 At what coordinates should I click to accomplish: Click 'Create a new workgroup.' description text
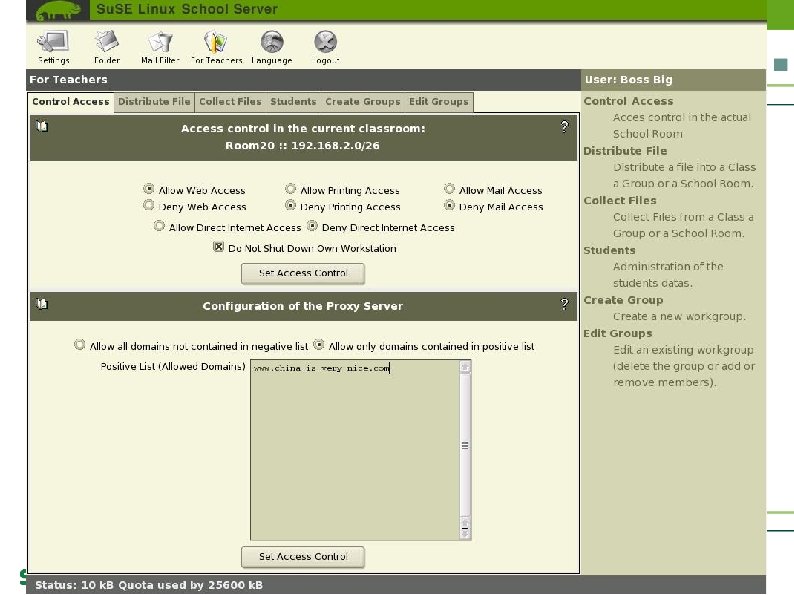(679, 316)
